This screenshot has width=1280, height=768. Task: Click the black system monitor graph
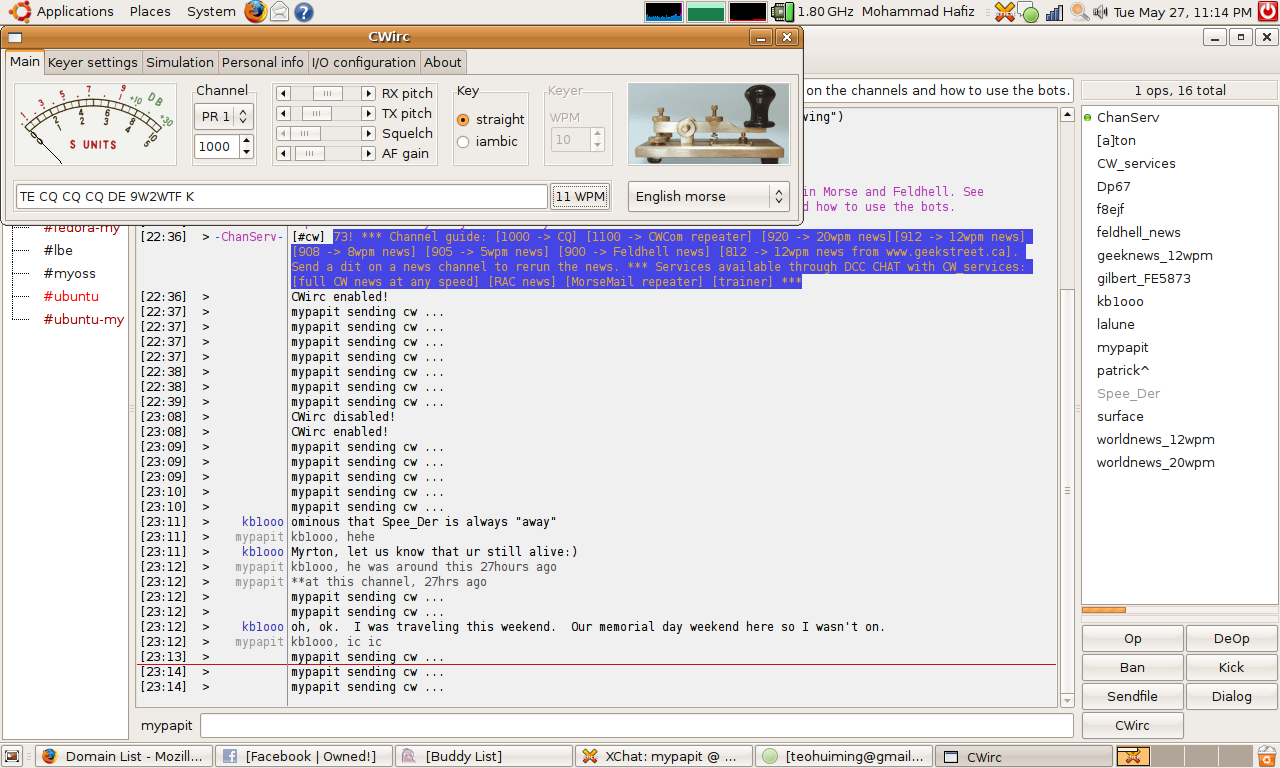[x=748, y=12]
